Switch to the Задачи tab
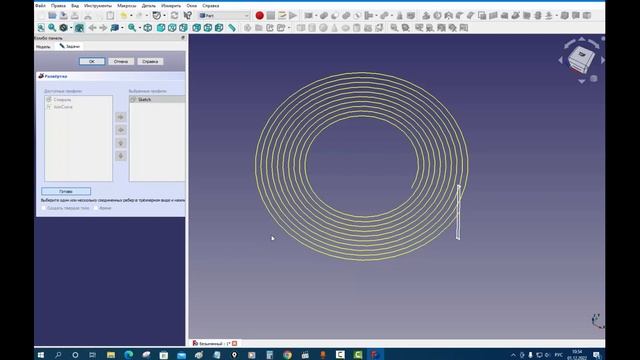640x360 pixels. (x=69, y=47)
